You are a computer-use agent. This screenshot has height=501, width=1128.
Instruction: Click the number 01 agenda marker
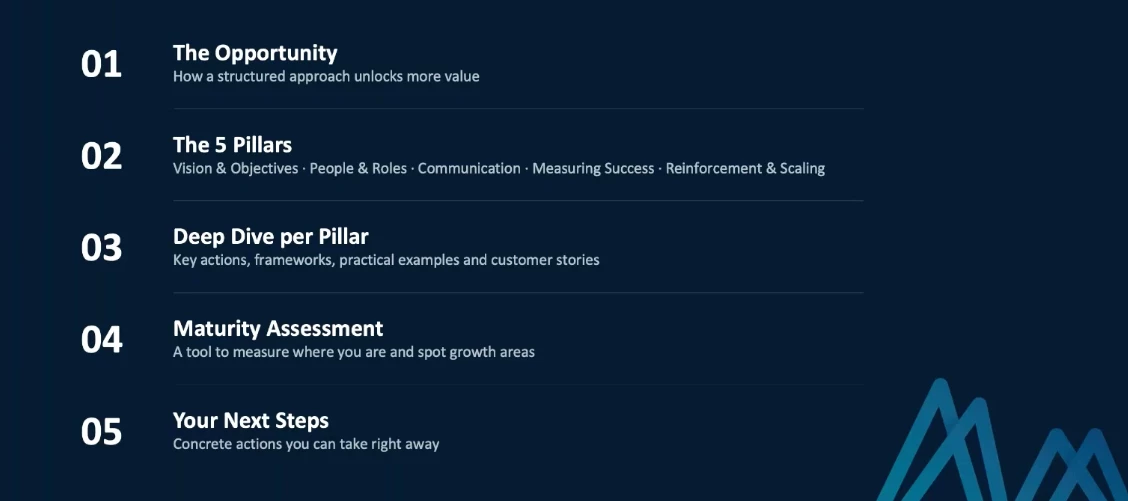tap(101, 65)
